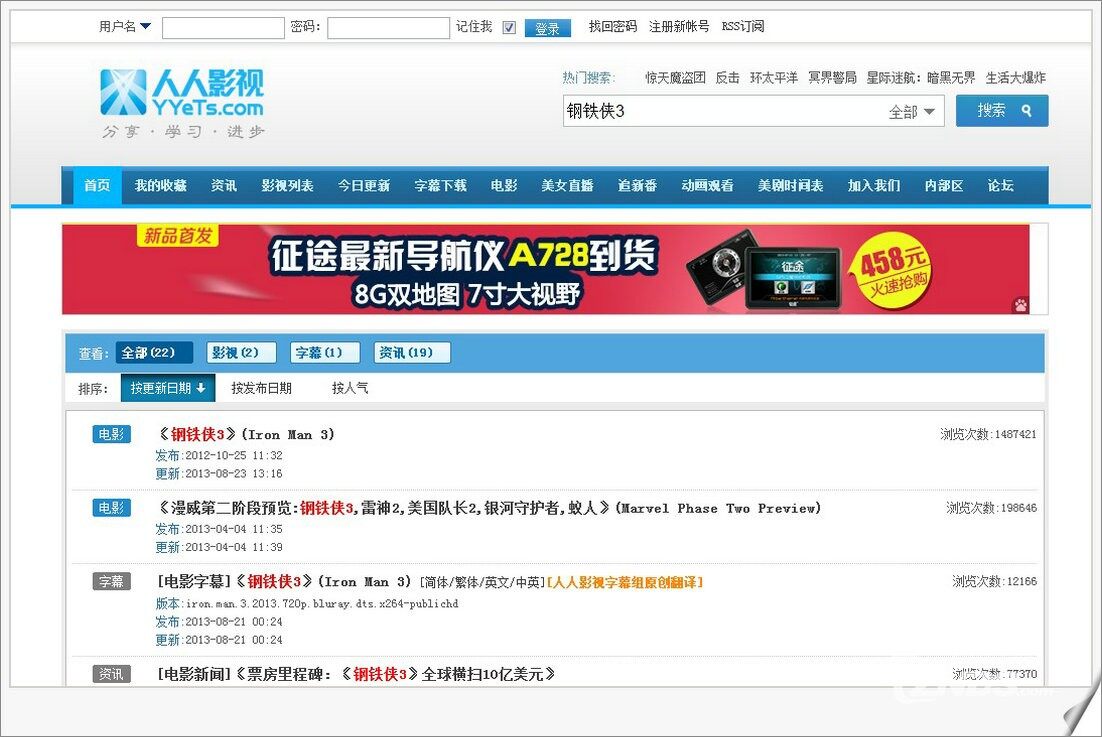Open 追新番 in the nav bar
The image size is (1102, 737).
click(637, 185)
